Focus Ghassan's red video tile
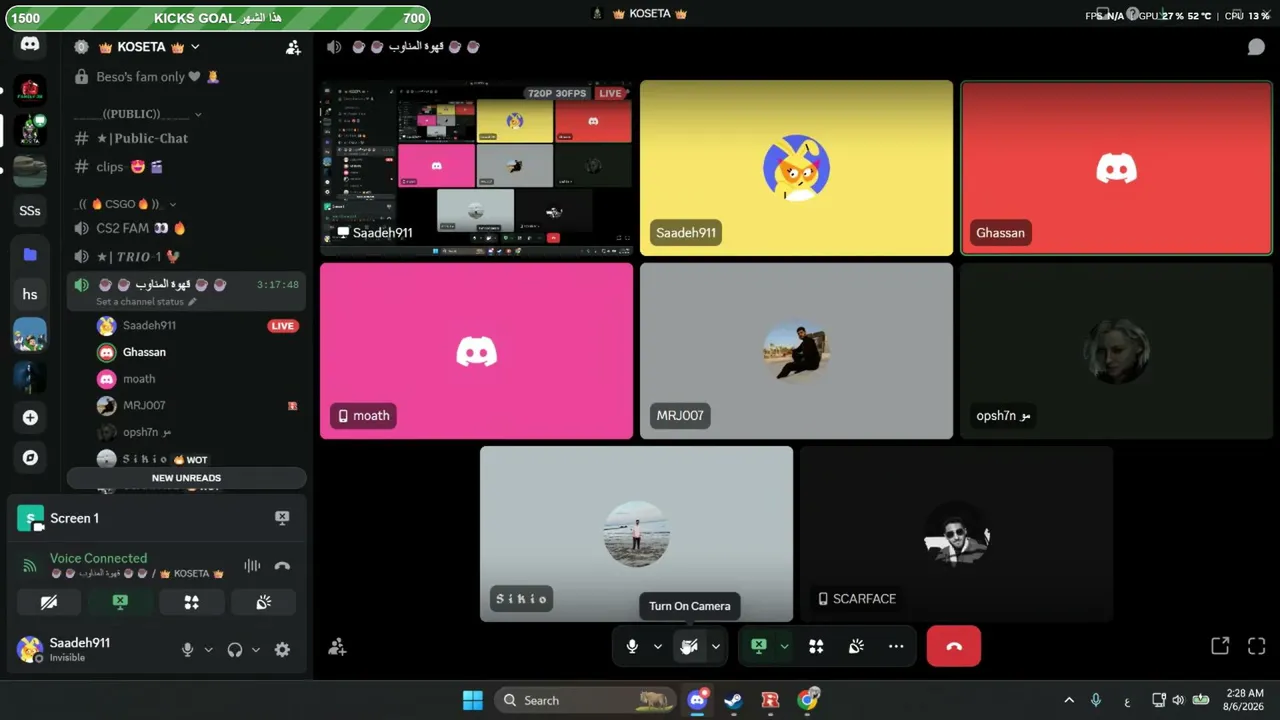 1116,168
